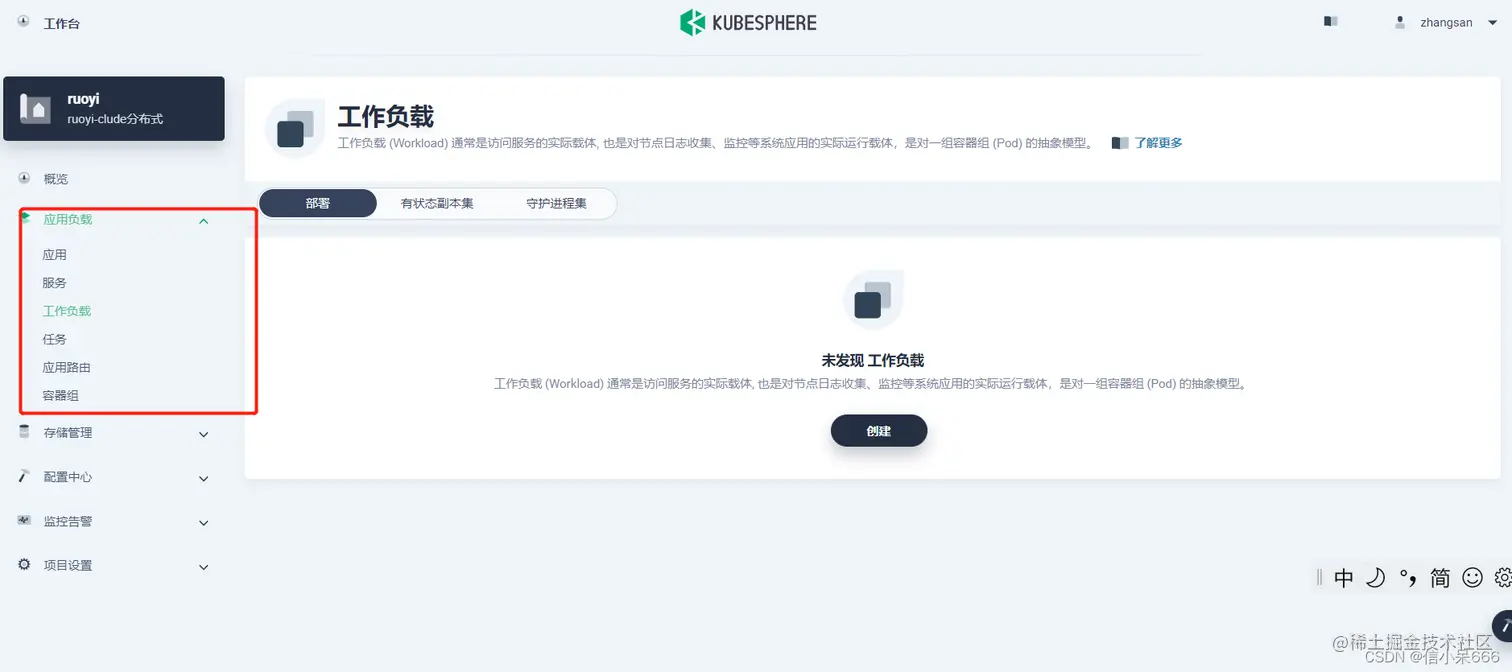Viewport: 1512px width, 672px height.
Task: Open the 工作台 workbench icon
Action: click(22, 21)
